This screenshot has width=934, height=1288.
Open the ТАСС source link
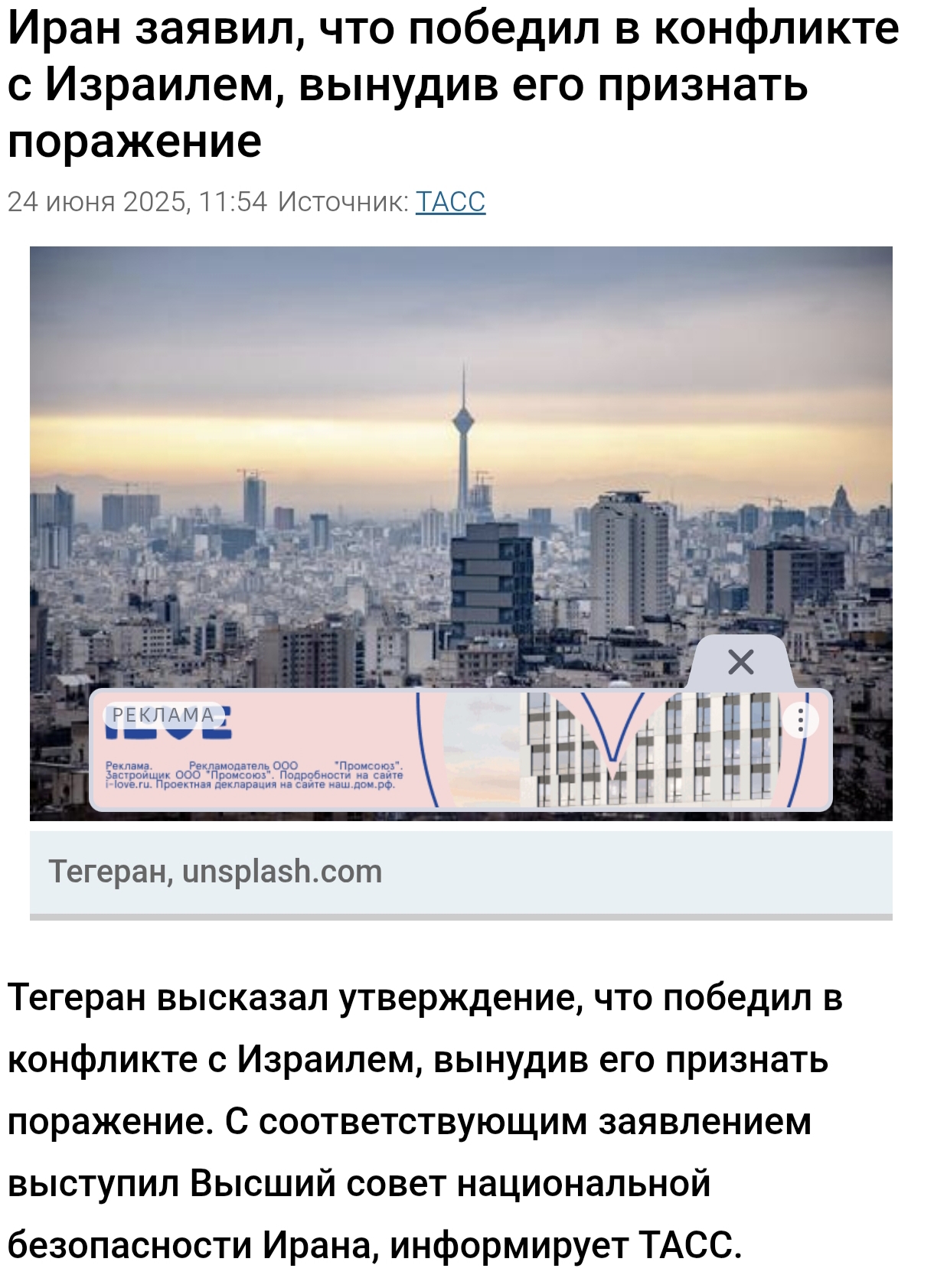click(x=450, y=202)
